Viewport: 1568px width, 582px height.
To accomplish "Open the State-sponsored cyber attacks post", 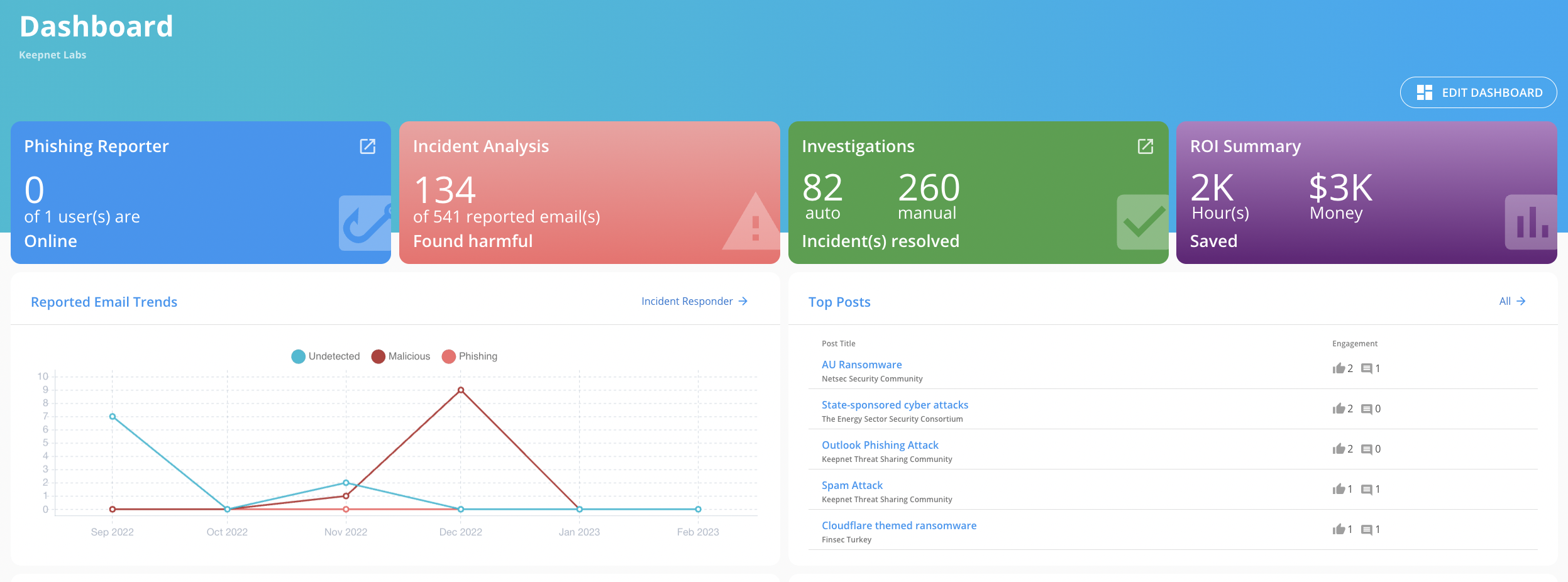I will coord(894,405).
